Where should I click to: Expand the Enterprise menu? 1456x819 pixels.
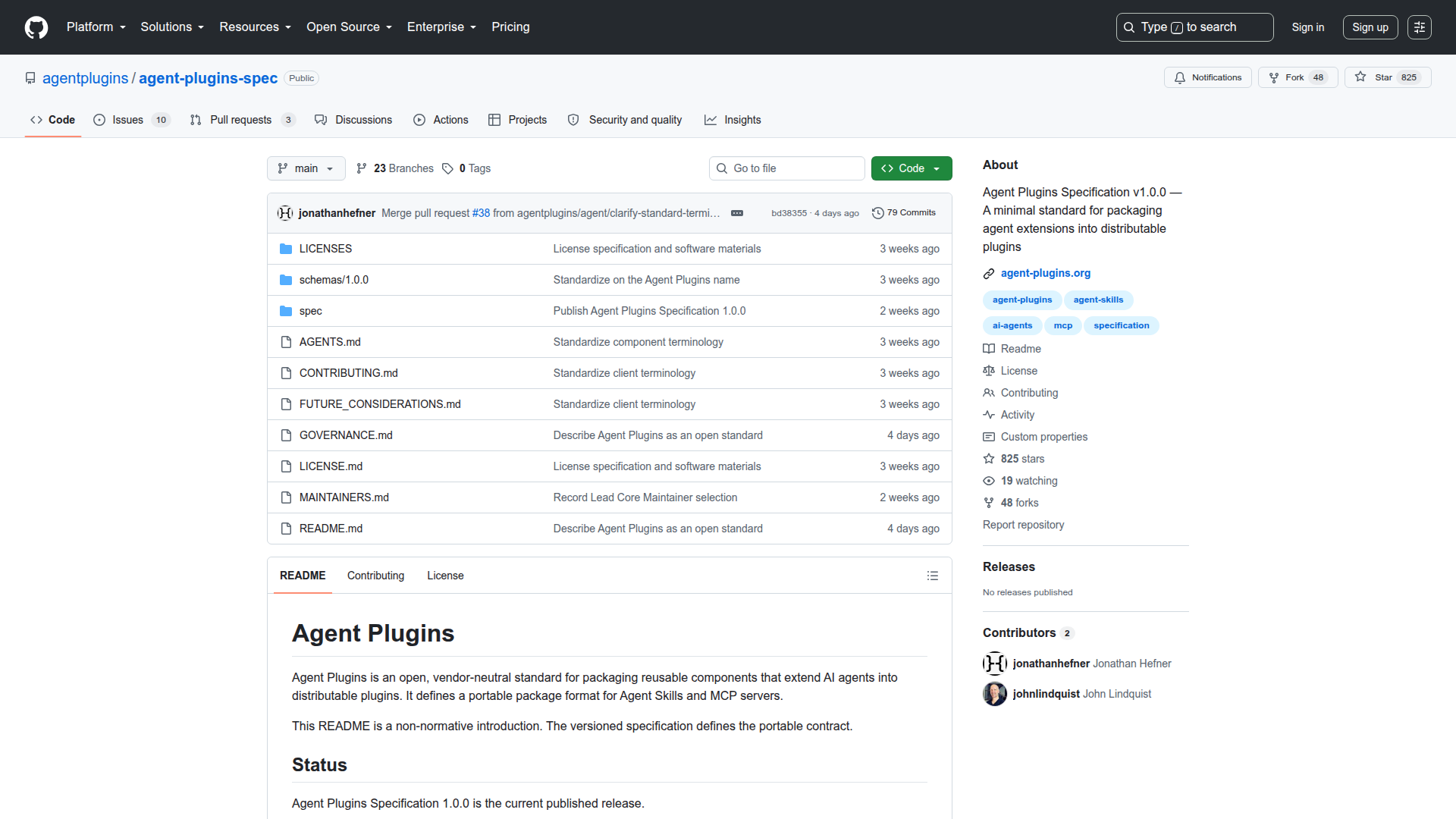coord(442,27)
